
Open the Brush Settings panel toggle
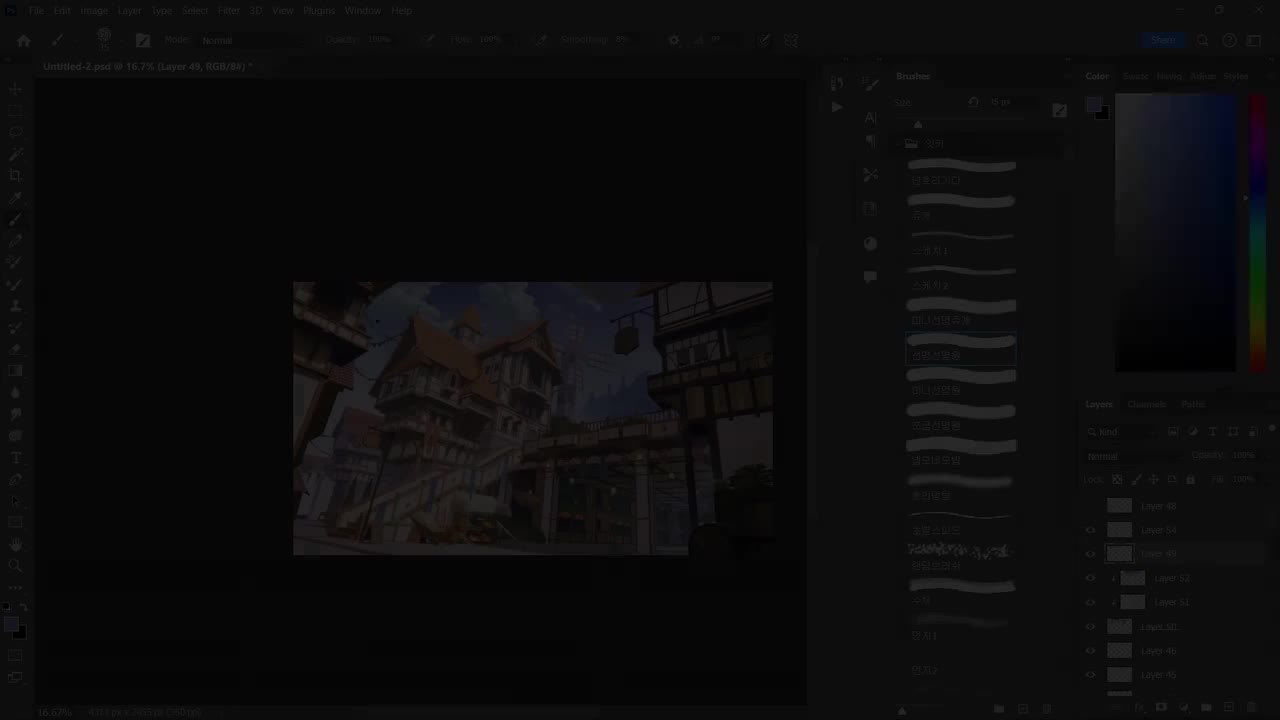point(142,40)
